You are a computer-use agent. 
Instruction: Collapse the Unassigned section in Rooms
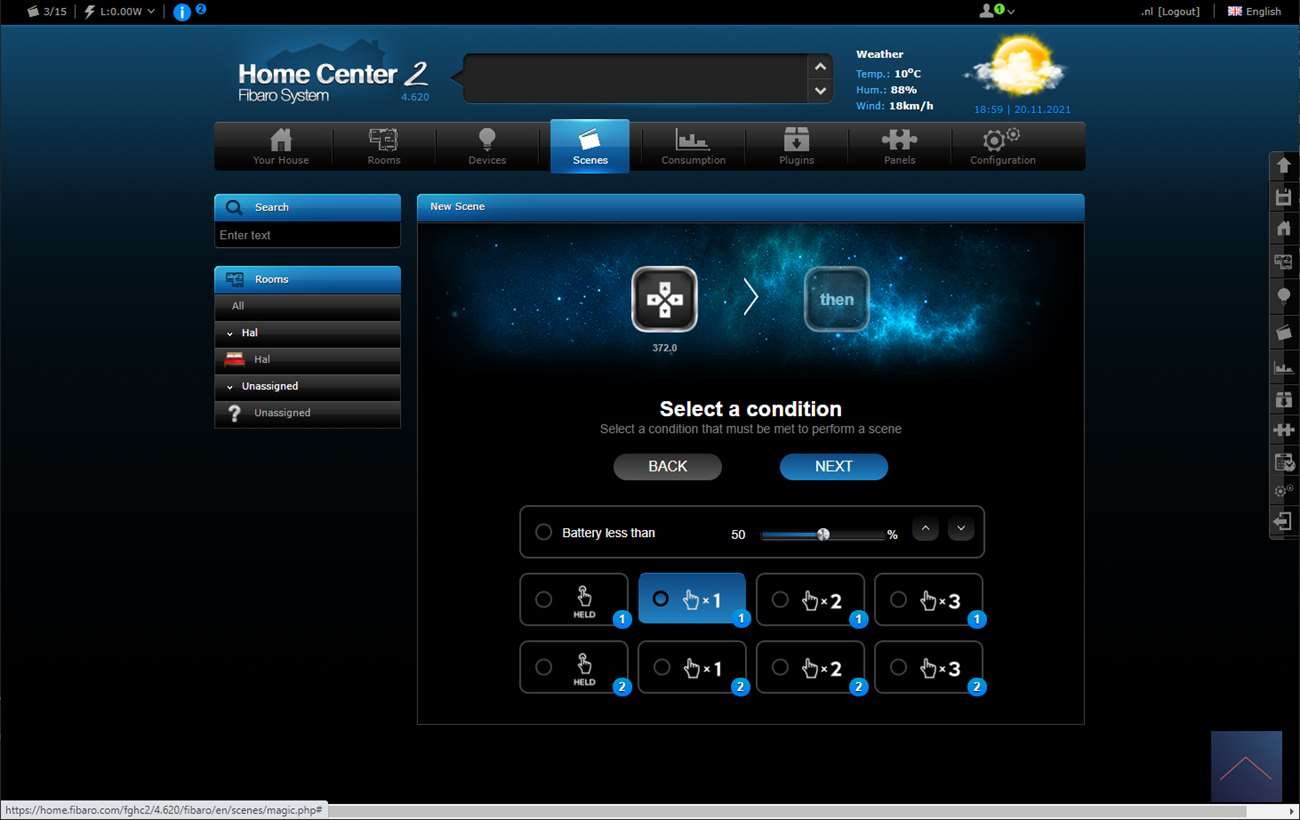point(230,386)
